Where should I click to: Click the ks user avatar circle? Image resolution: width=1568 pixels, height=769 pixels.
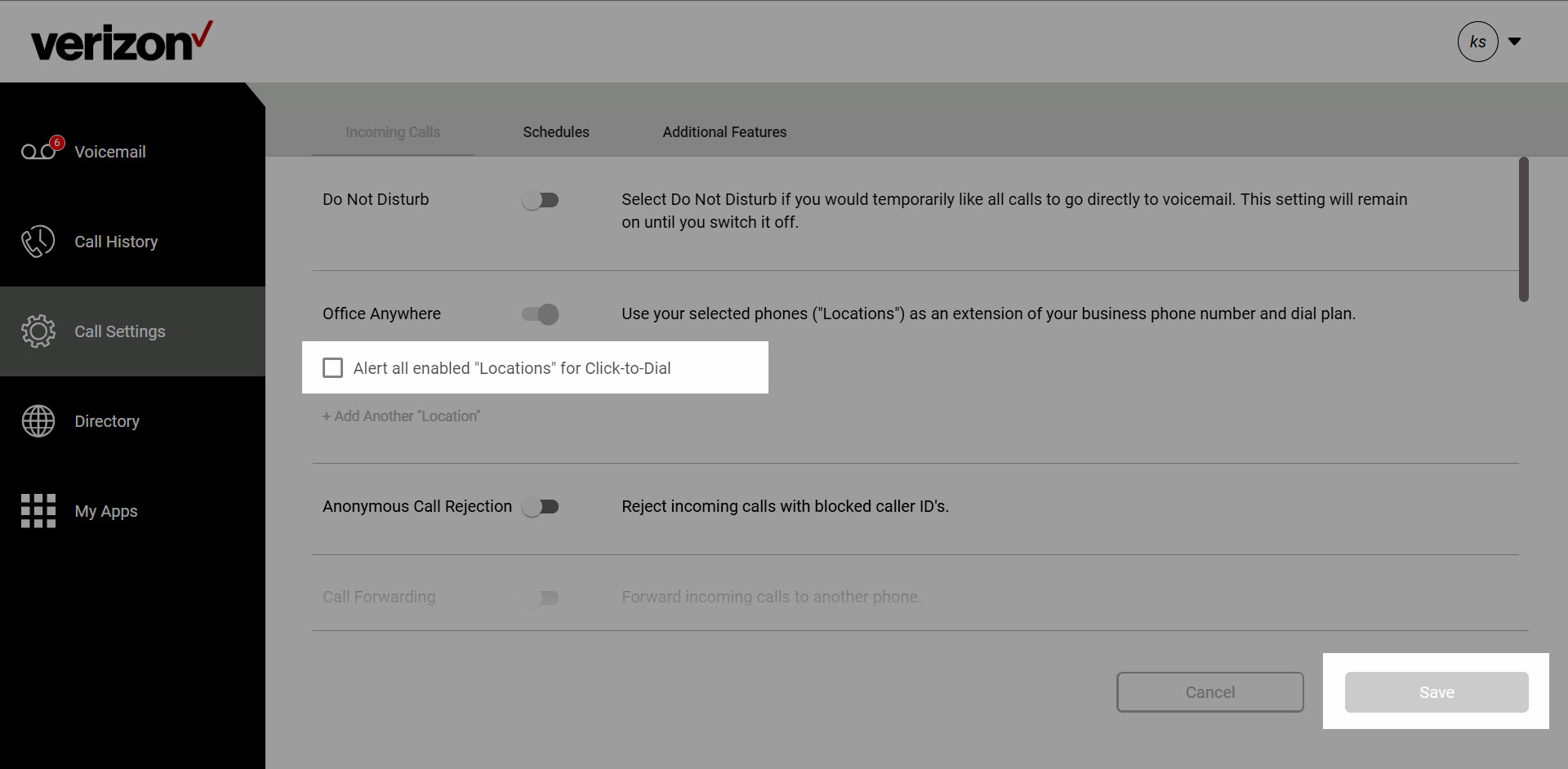tap(1477, 42)
